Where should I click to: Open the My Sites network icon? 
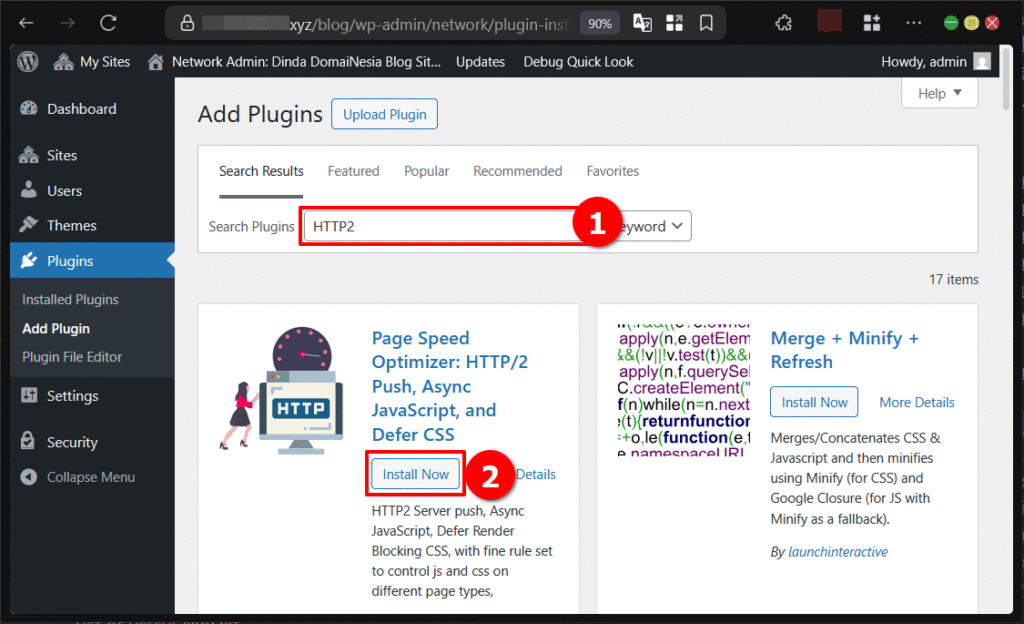pos(62,61)
